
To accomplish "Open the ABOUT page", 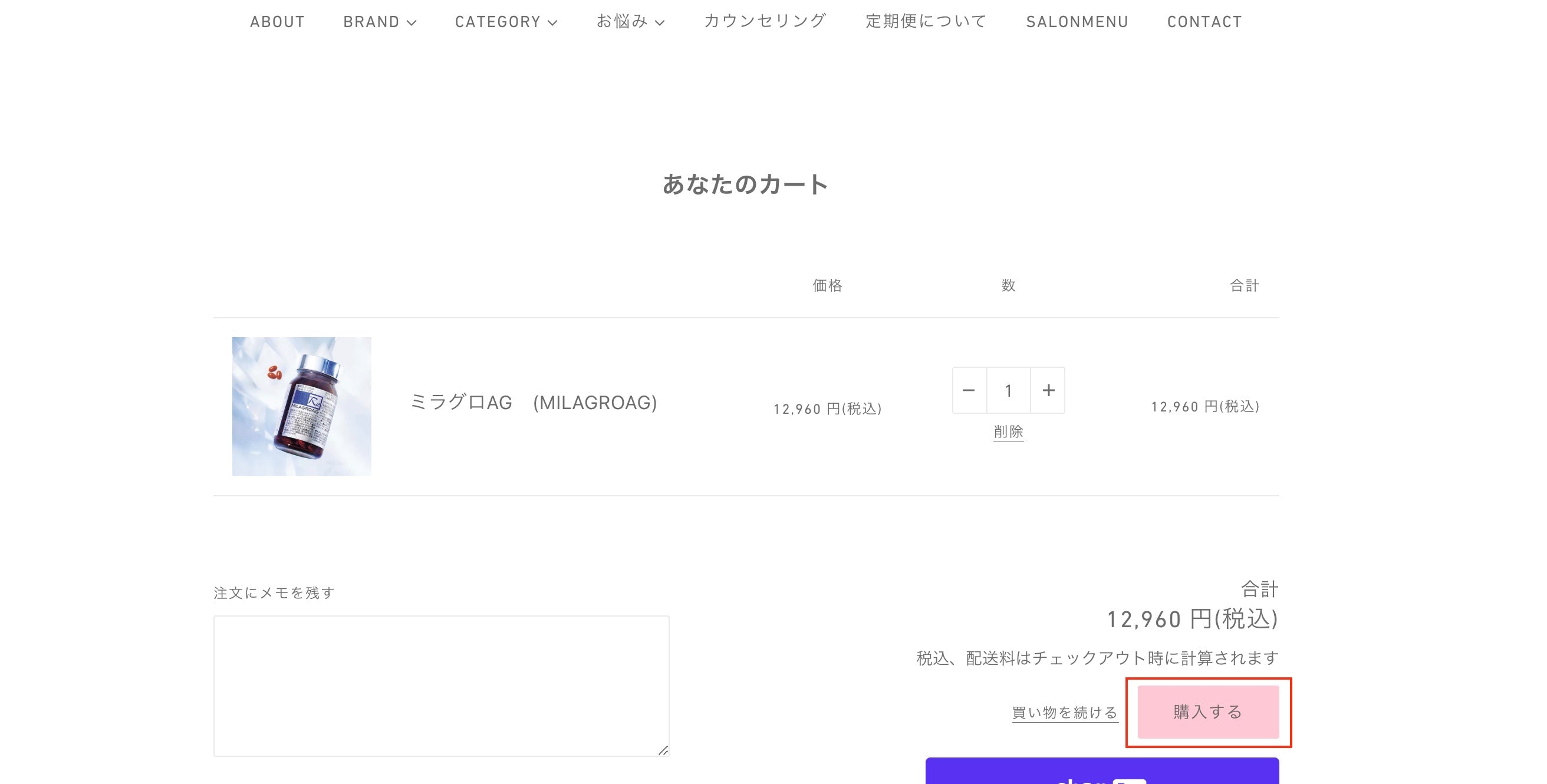I will pyautogui.click(x=277, y=22).
